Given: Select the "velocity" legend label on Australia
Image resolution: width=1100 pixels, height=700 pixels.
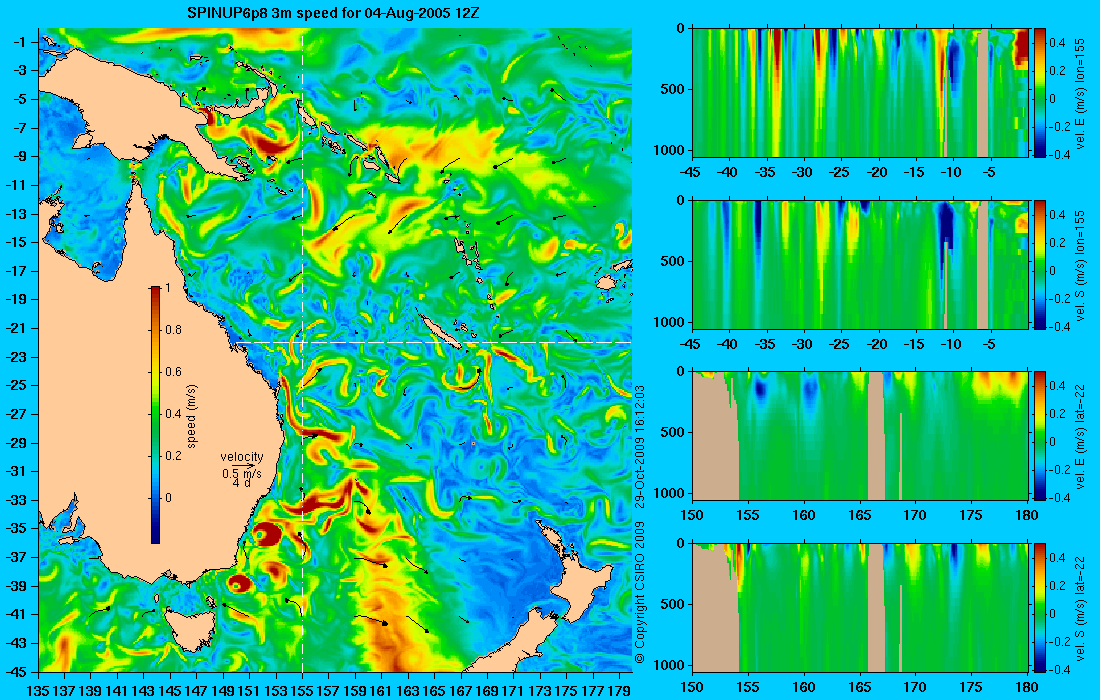Looking at the screenshot, I should click(241, 457).
